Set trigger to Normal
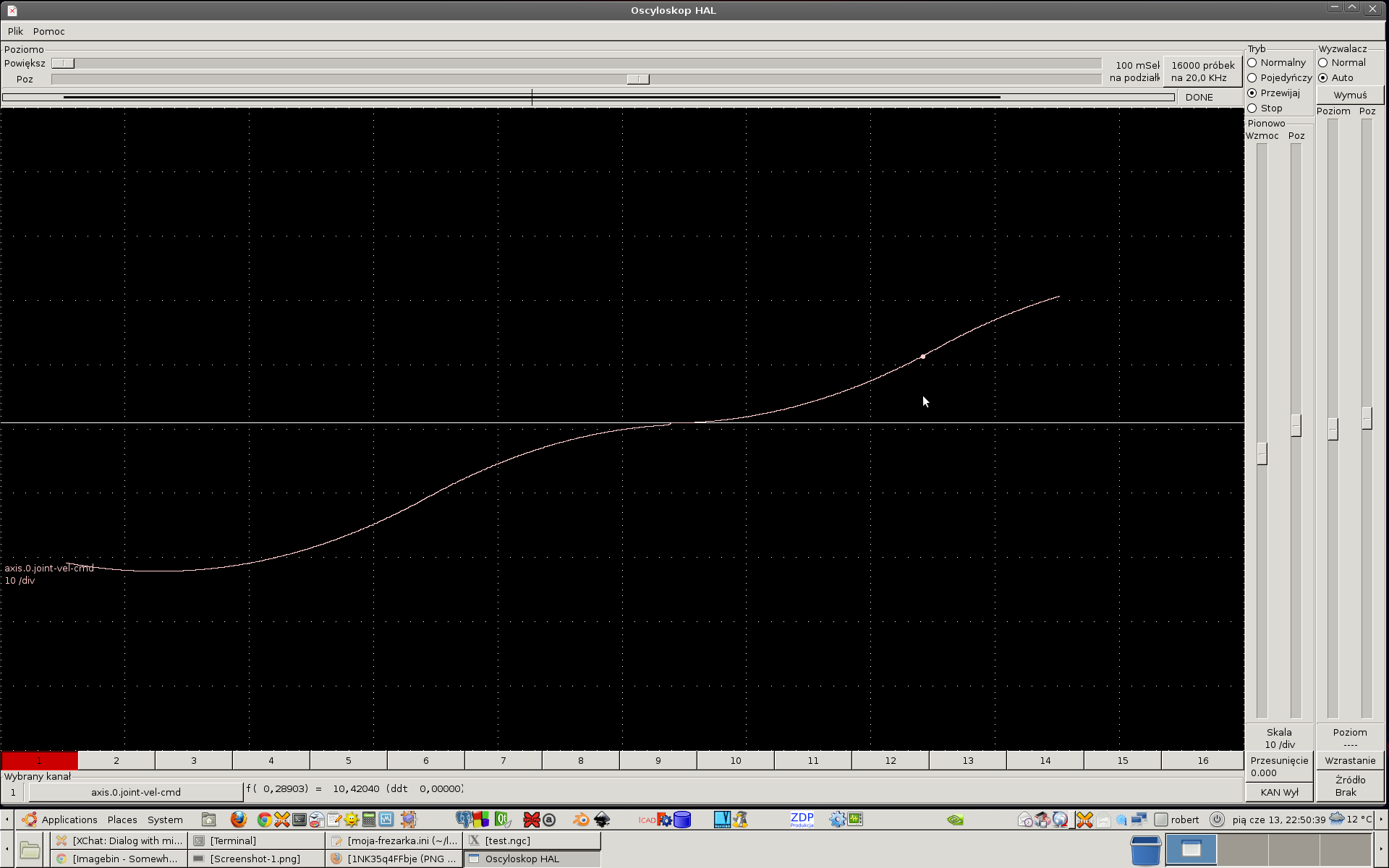The width and height of the screenshot is (1389, 868). click(1341, 63)
